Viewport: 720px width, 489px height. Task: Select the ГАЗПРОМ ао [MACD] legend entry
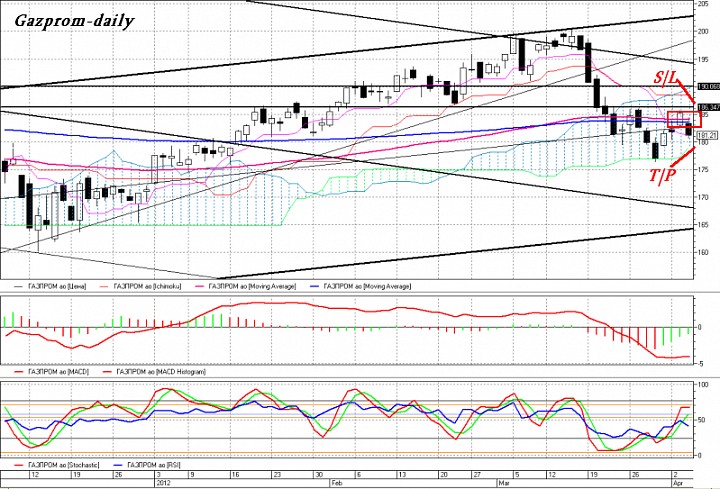tap(51, 371)
